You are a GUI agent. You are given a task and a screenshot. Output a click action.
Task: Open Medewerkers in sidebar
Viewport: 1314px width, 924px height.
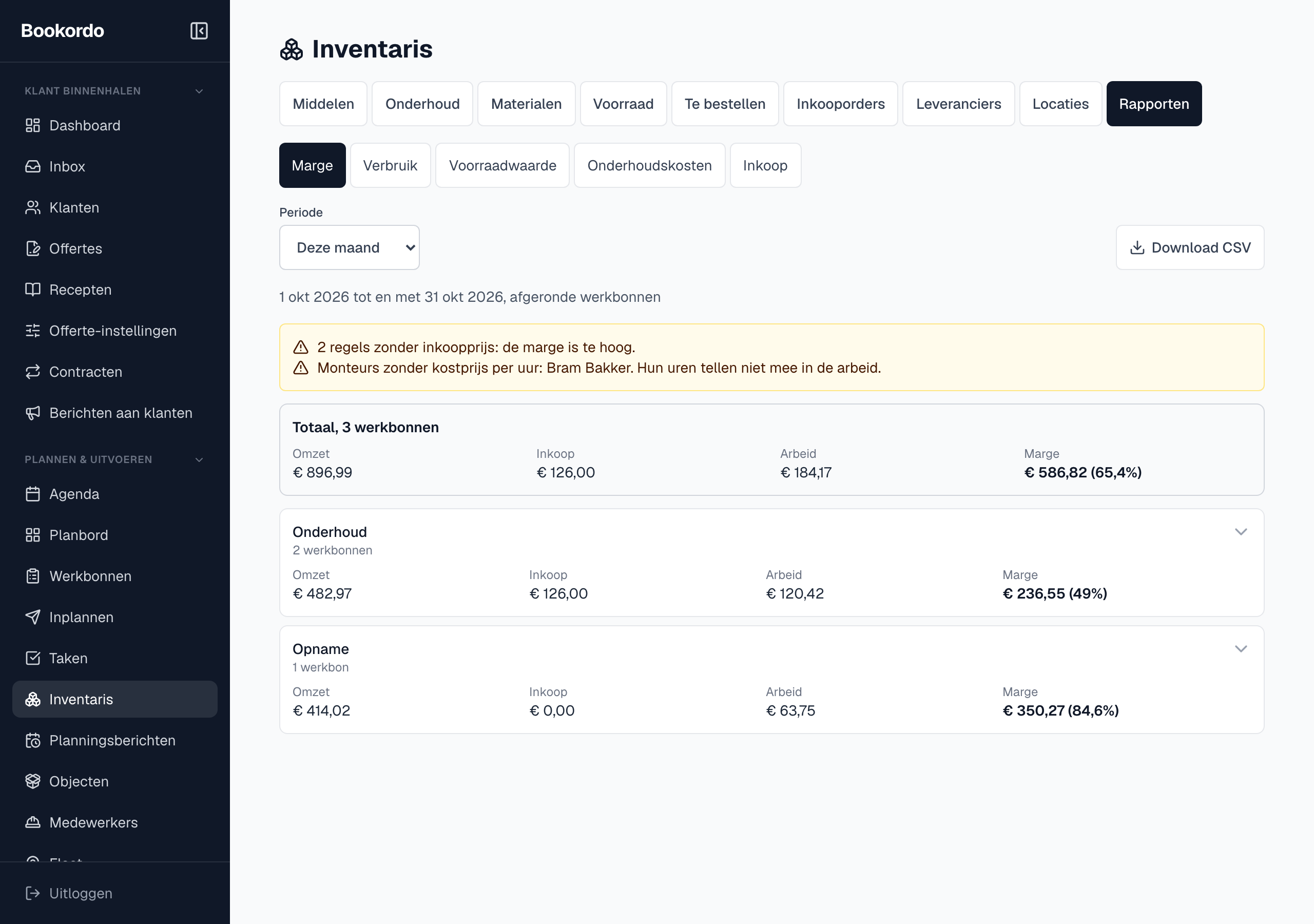[x=115, y=823]
